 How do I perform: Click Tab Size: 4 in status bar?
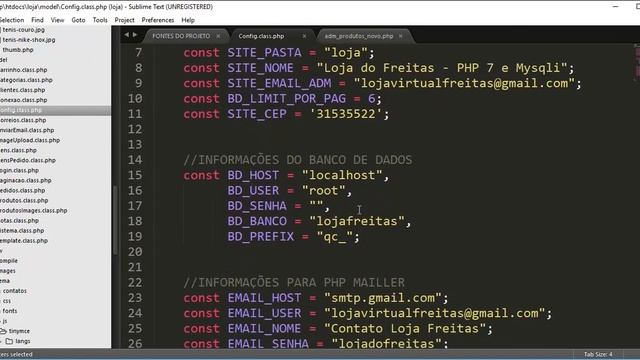tap(598, 354)
